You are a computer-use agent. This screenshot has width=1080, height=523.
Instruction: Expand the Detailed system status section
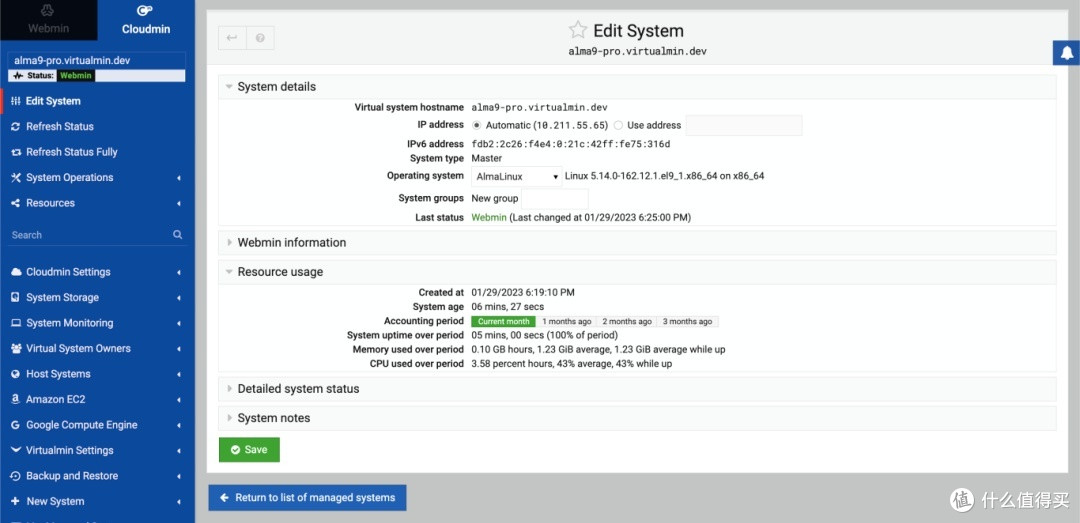[x=637, y=389]
